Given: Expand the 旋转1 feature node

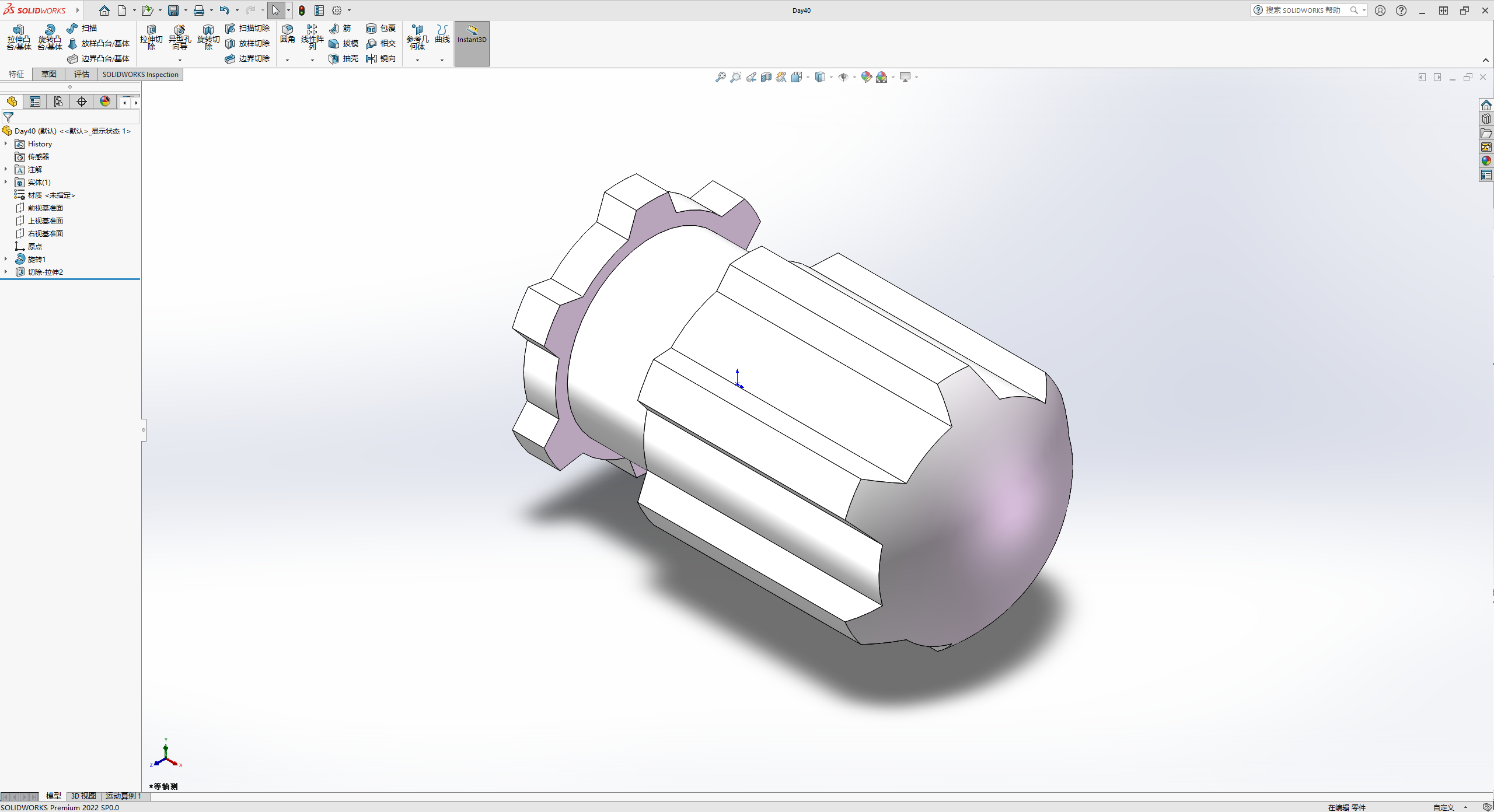Looking at the screenshot, I should [6, 259].
